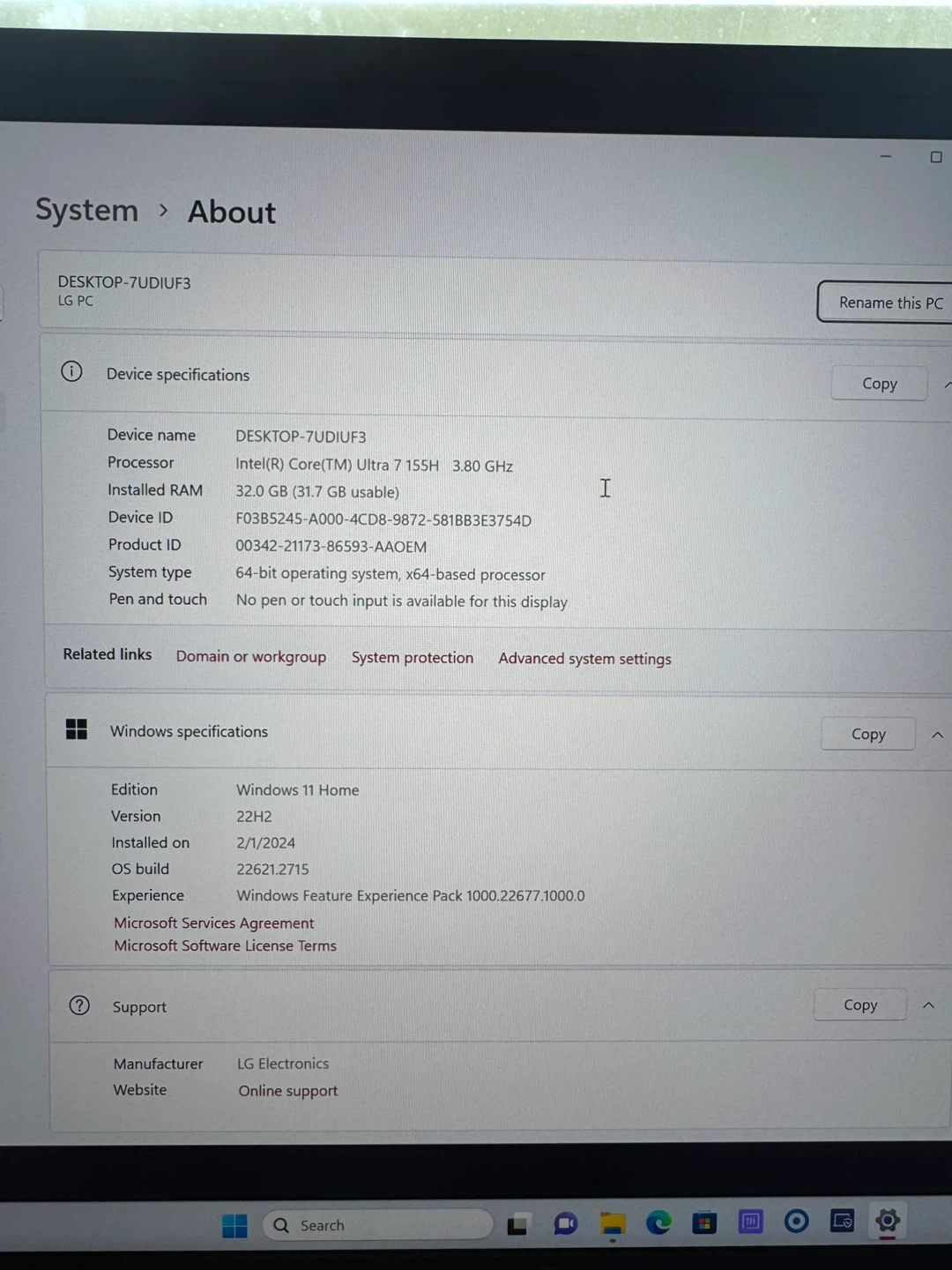Screen dimensions: 952x1270
Task: Copy the Device specifications
Action: [879, 384]
